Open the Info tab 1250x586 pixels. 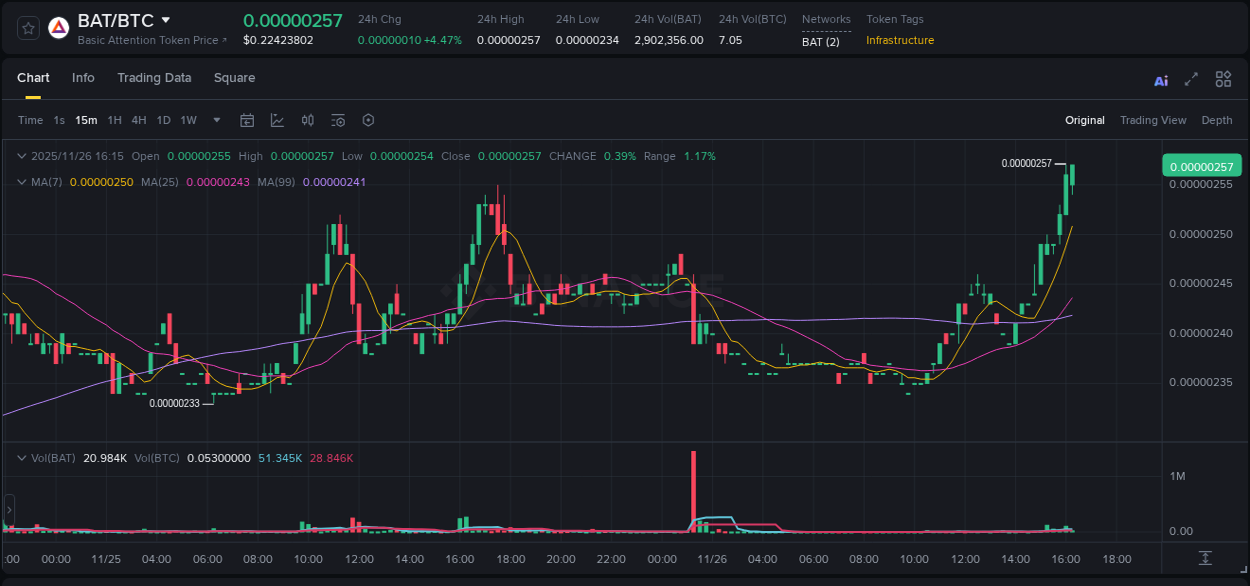click(83, 78)
